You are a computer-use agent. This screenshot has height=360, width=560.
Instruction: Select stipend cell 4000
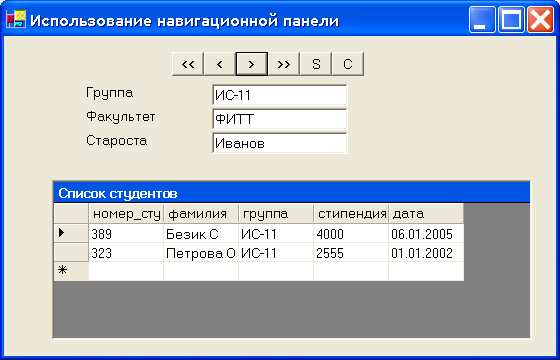coord(351,234)
